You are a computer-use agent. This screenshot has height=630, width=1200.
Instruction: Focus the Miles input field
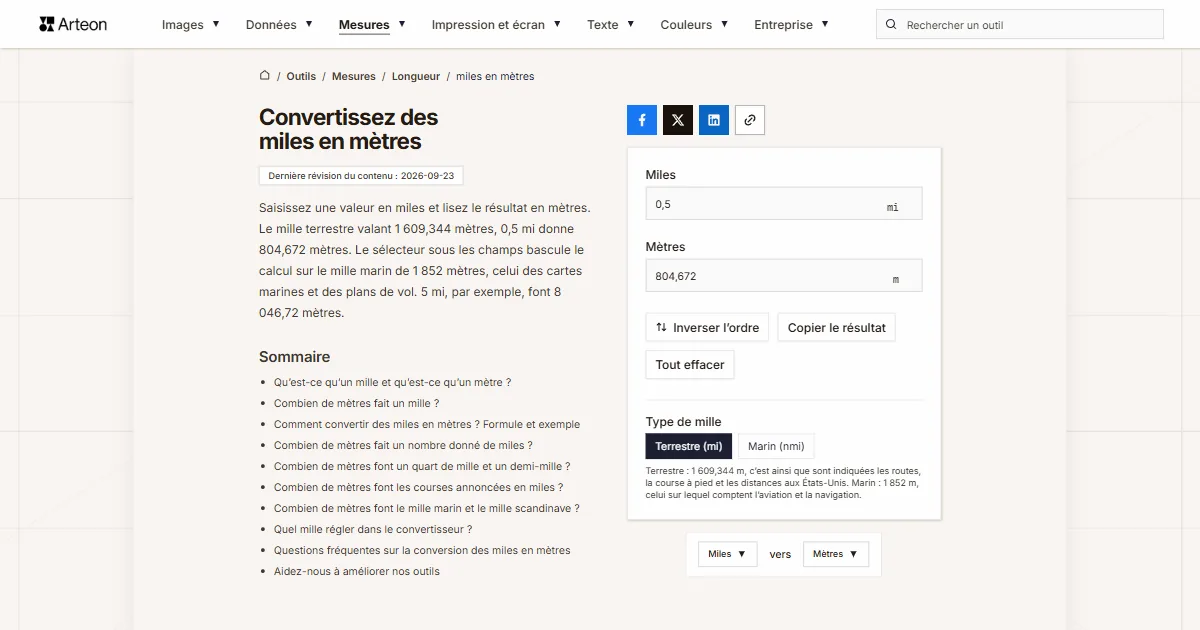pos(784,204)
